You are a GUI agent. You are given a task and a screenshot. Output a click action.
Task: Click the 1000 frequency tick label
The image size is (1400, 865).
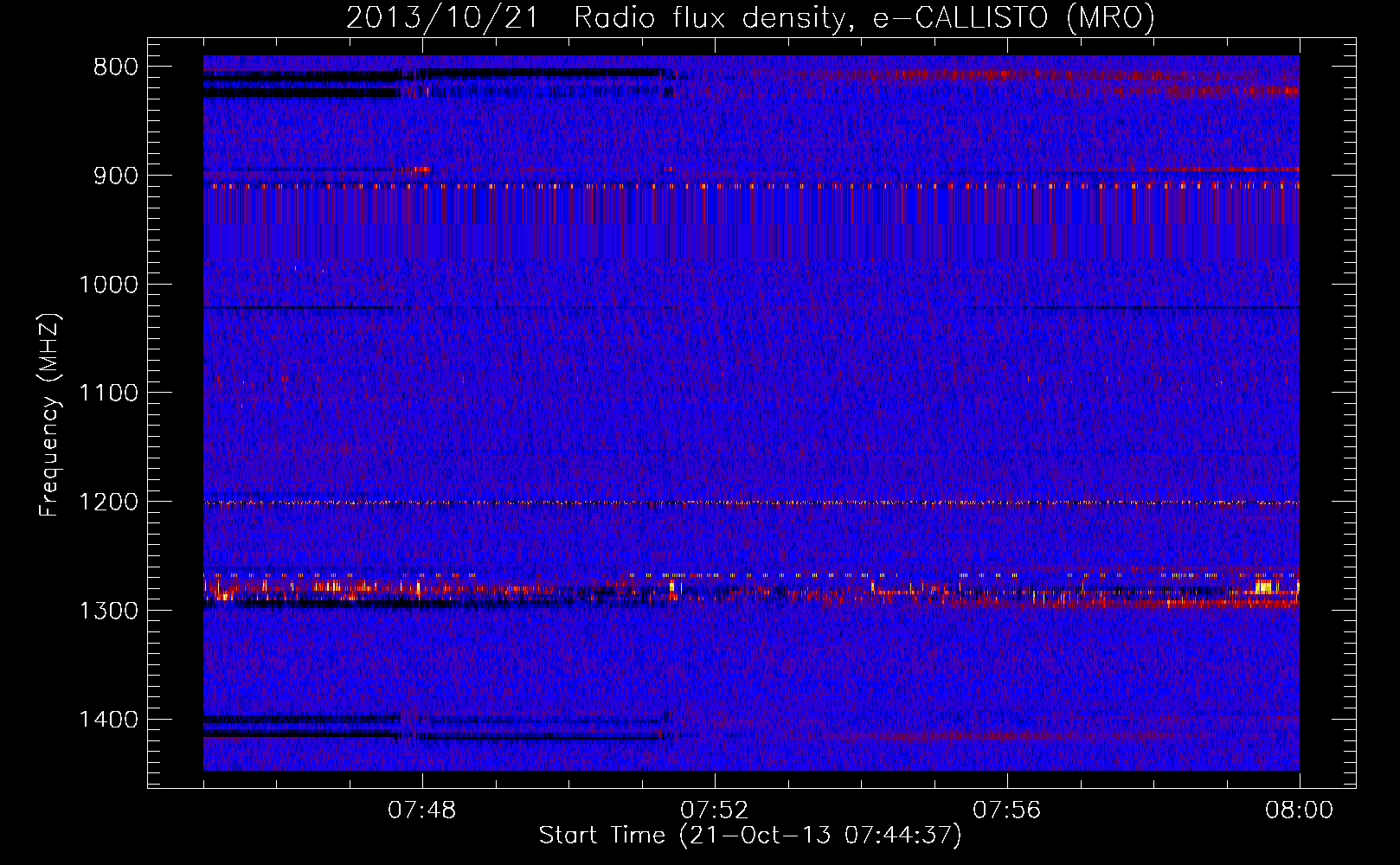coord(108,285)
